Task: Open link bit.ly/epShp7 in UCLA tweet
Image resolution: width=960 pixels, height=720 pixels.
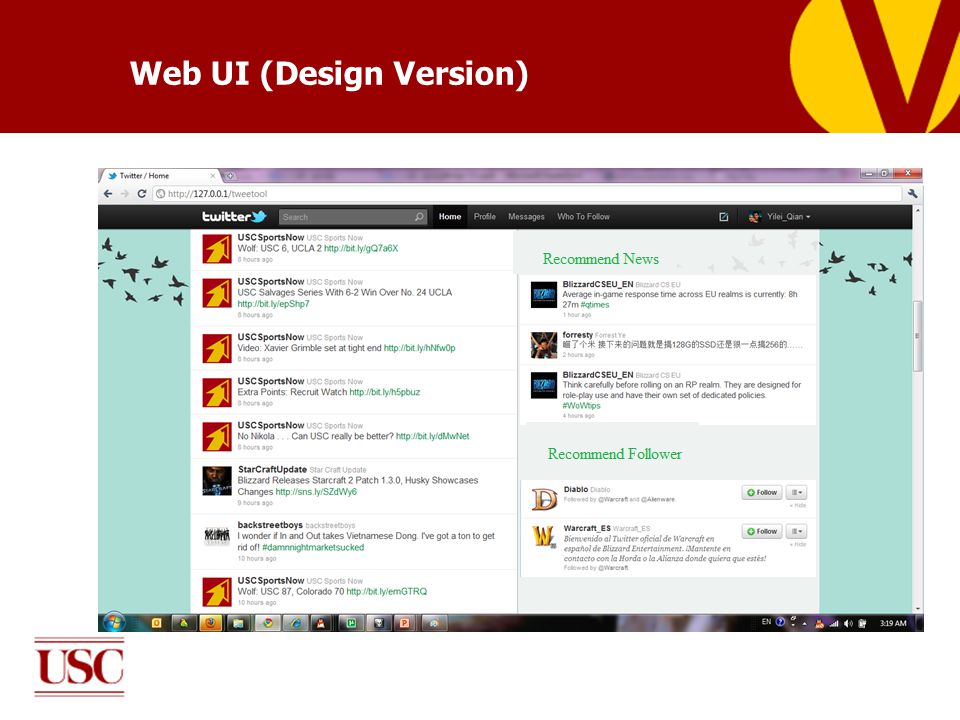Action: [274, 304]
